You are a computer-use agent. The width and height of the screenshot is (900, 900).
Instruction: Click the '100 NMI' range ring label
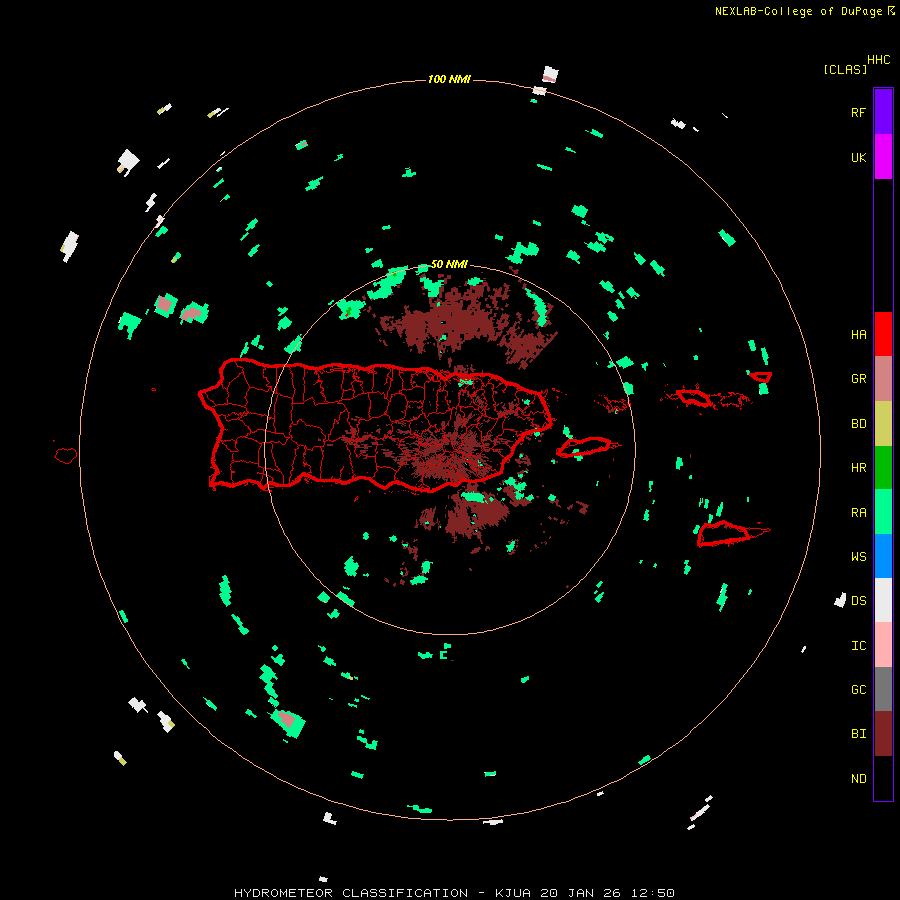tap(449, 79)
